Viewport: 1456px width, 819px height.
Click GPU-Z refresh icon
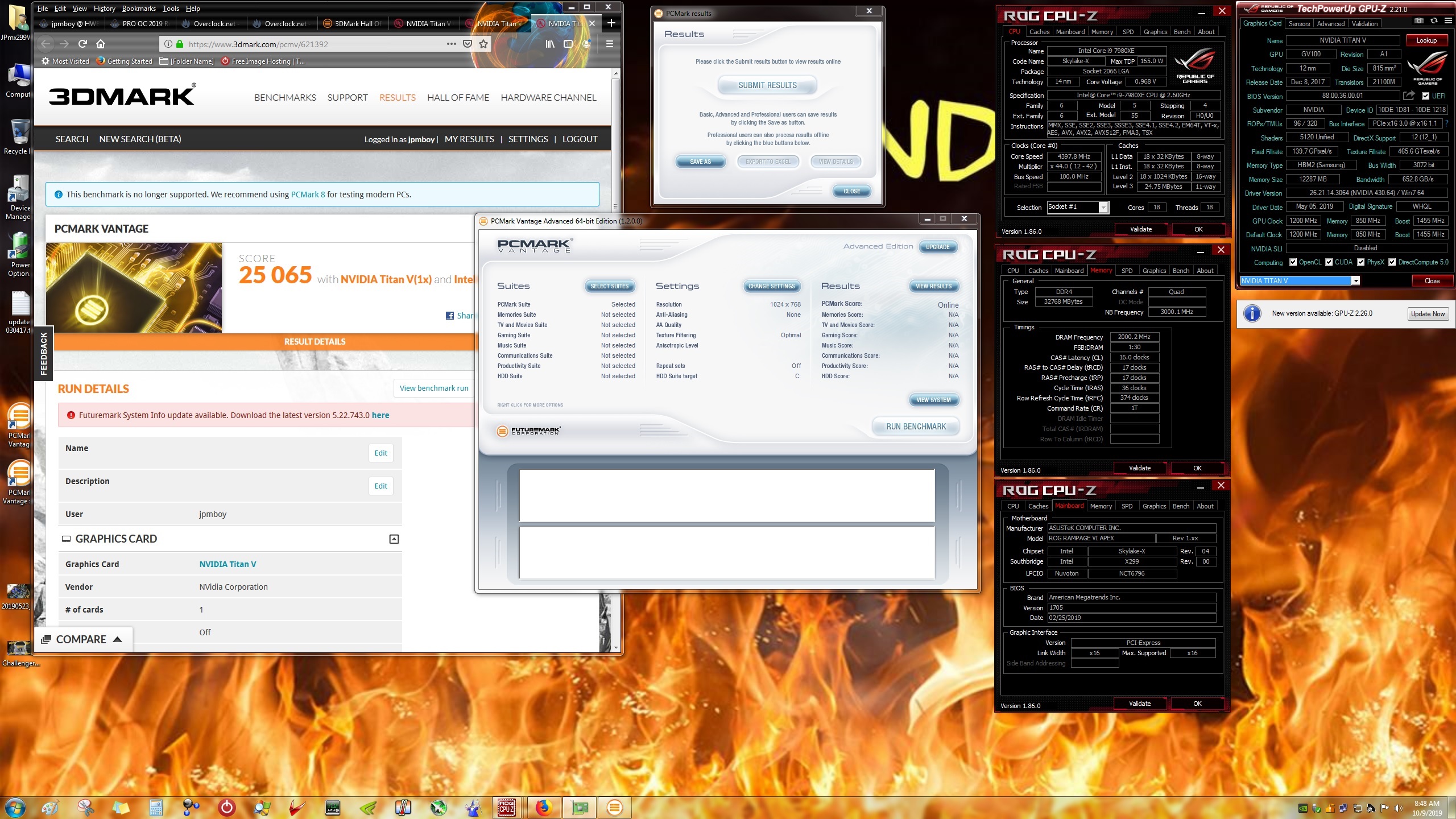1433,21
